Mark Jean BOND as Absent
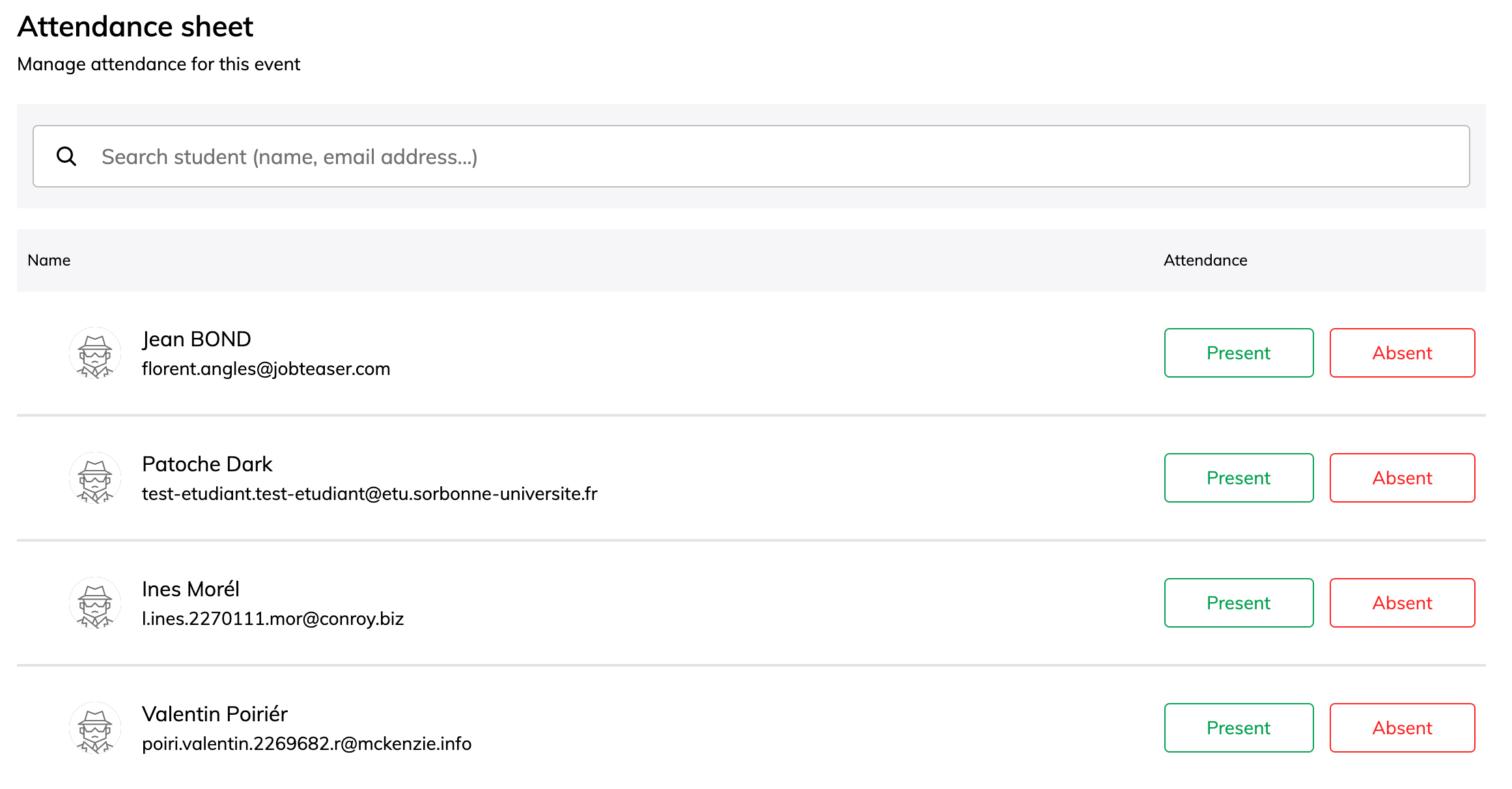The width and height of the screenshot is (1512, 789). coord(1401,353)
